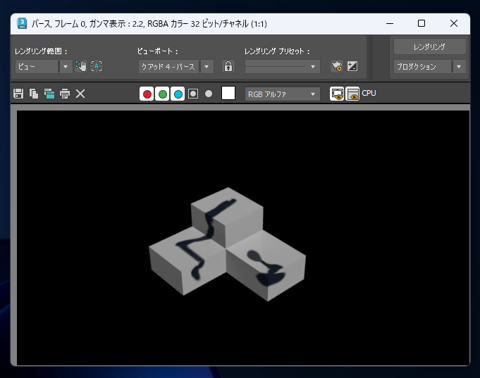Switch to monochrome display
This screenshot has width=480, height=378.
click(209, 94)
